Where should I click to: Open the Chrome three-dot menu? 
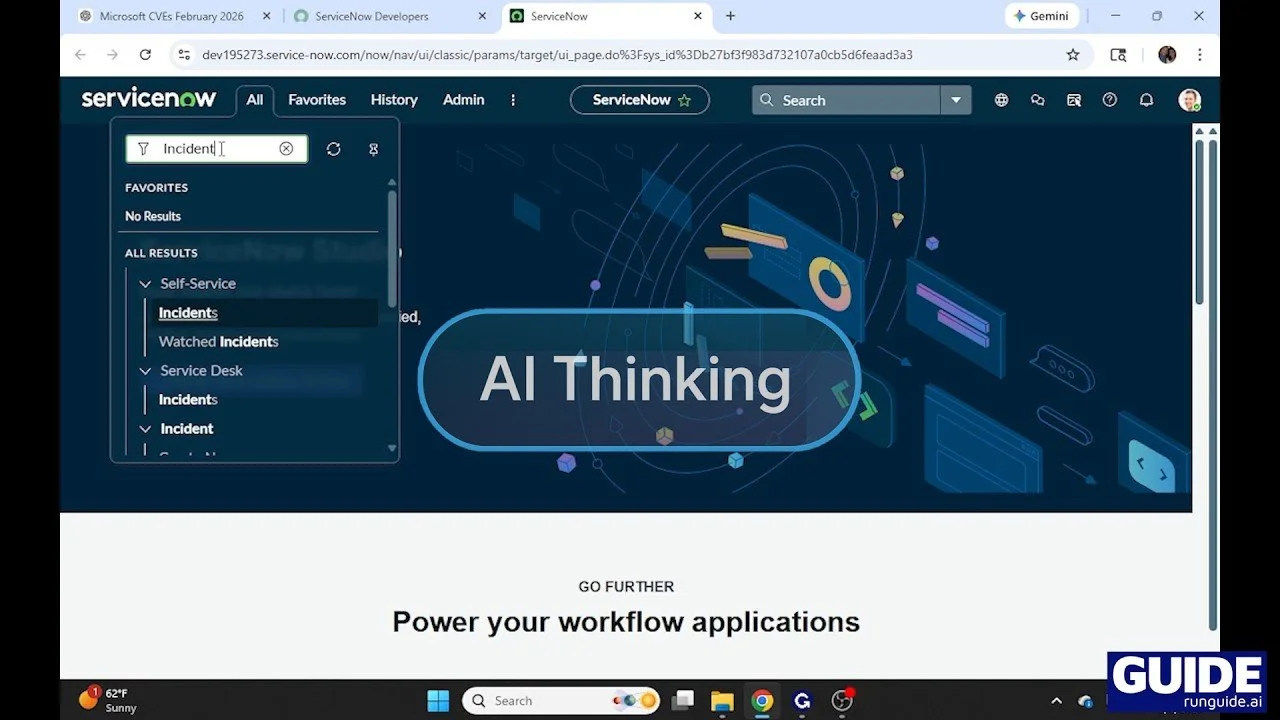[1200, 55]
